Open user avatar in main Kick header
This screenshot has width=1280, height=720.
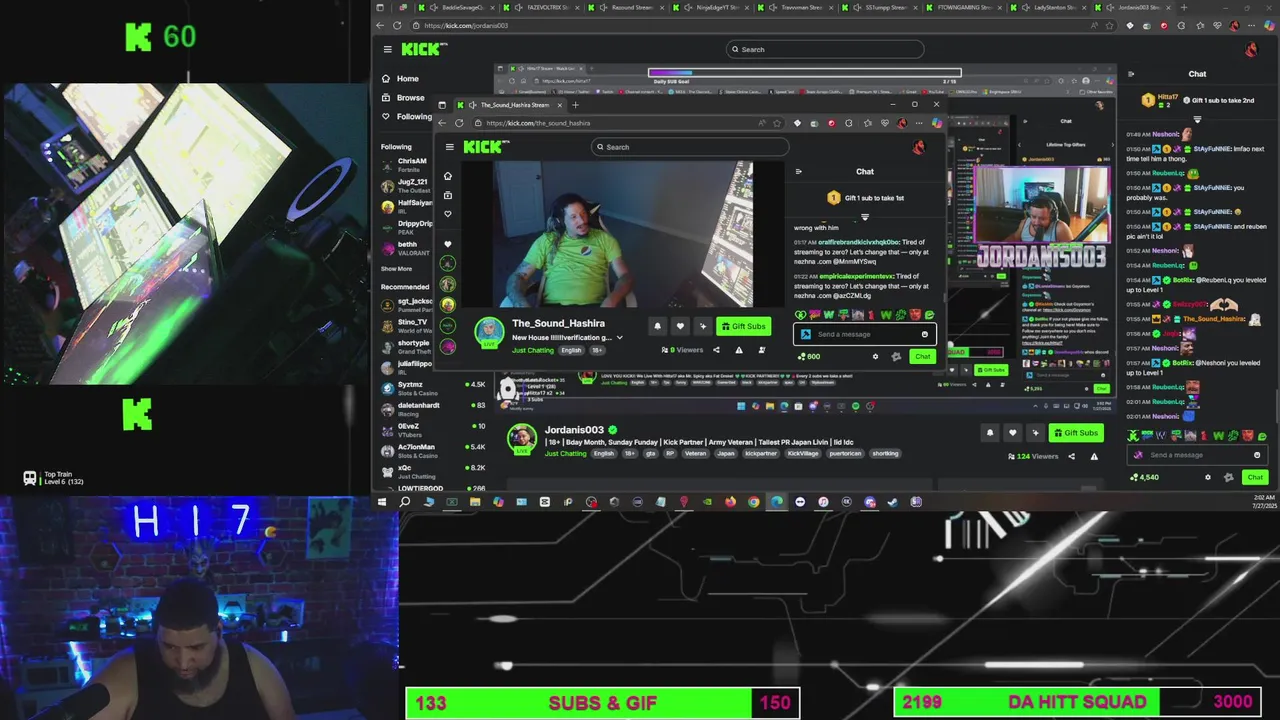1250,49
